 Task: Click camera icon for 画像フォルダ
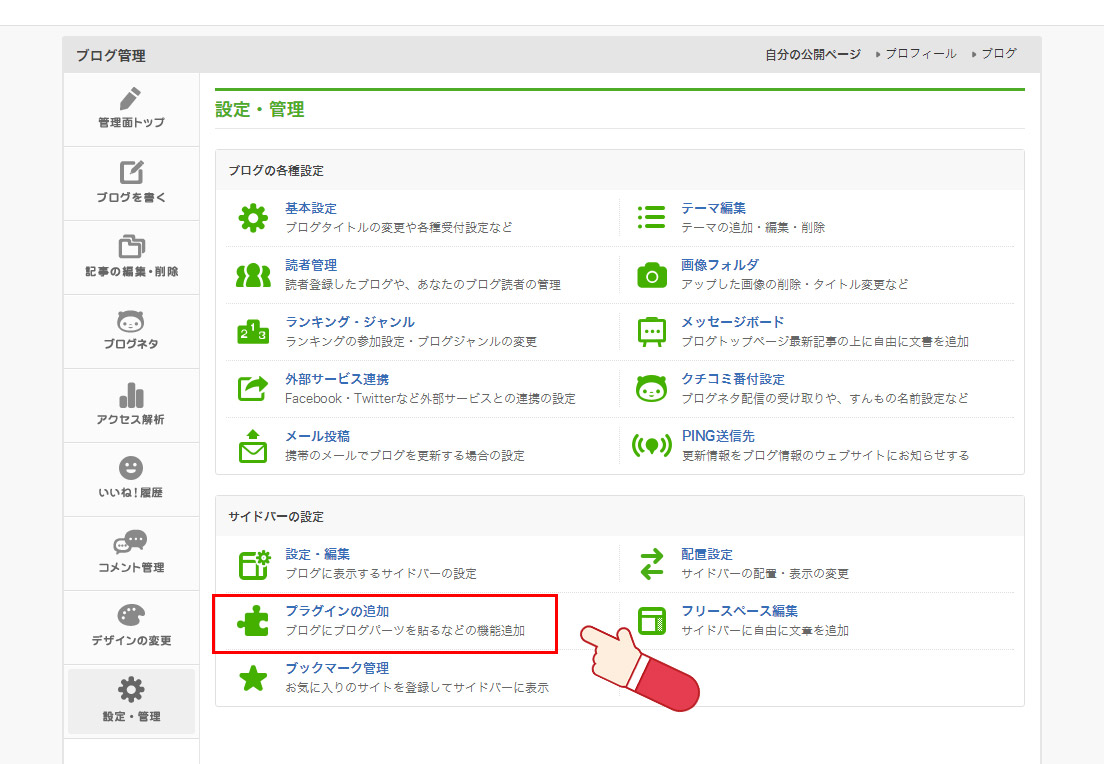click(651, 275)
